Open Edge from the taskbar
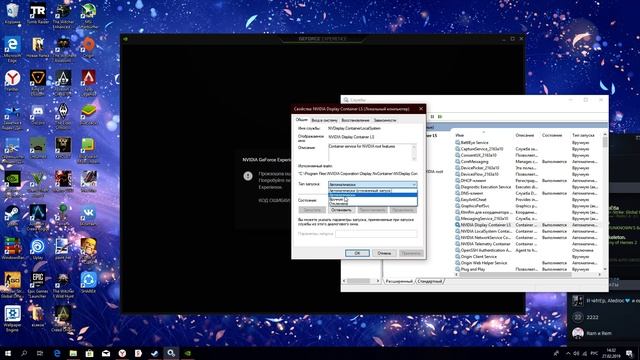 57,353
